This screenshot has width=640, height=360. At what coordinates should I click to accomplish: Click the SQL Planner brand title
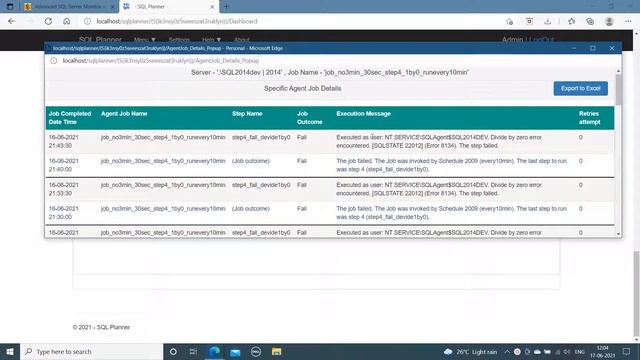100,40
